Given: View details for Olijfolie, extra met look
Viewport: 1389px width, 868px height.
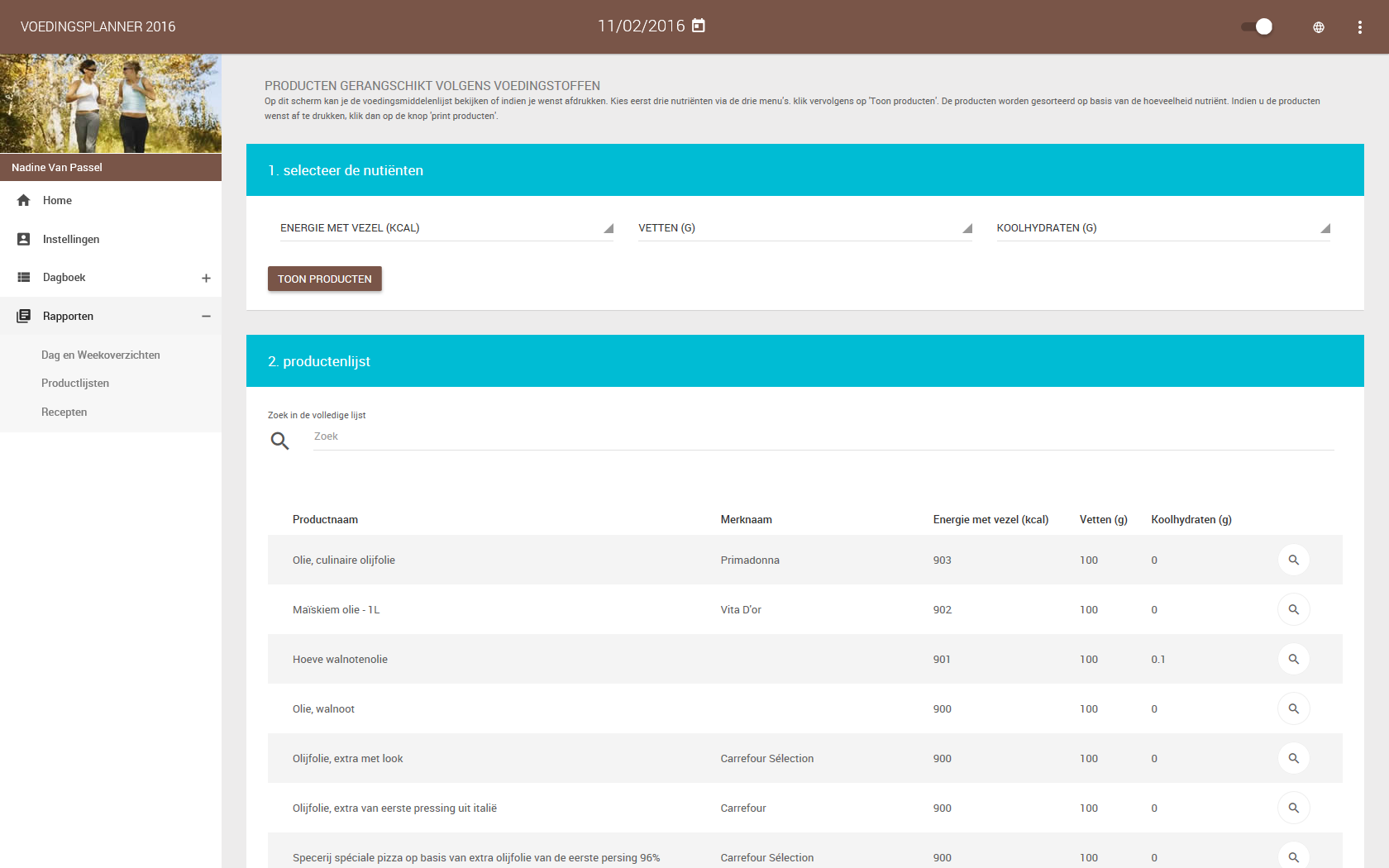Looking at the screenshot, I should pos(1294,758).
